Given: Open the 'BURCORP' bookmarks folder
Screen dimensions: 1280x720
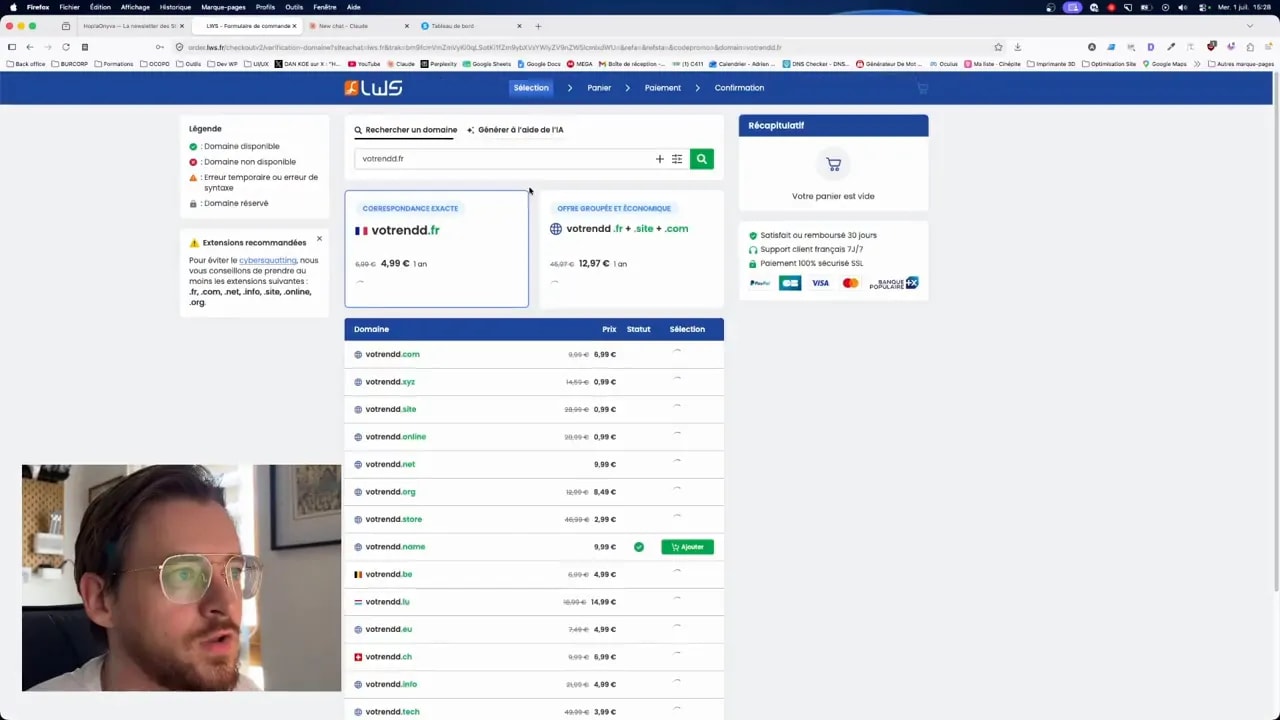Looking at the screenshot, I should 69,64.
